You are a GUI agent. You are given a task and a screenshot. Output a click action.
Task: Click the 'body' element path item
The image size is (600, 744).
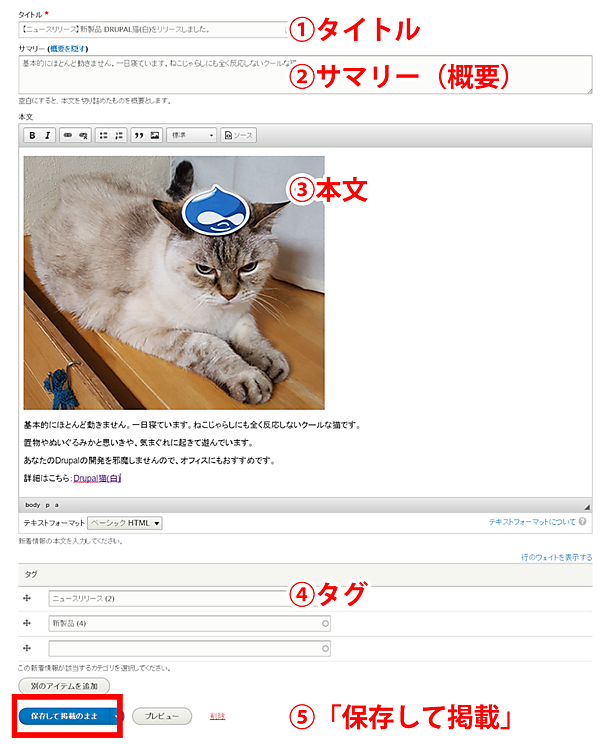click(x=33, y=505)
